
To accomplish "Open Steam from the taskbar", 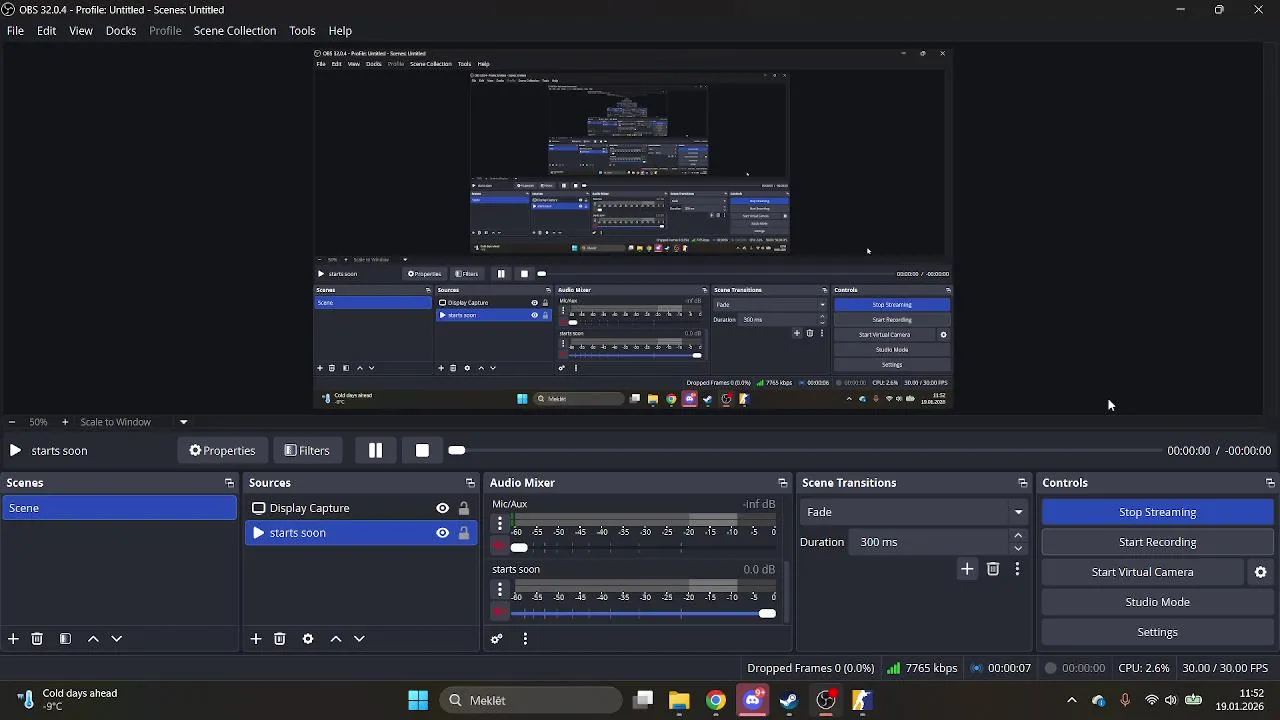I will 789,700.
